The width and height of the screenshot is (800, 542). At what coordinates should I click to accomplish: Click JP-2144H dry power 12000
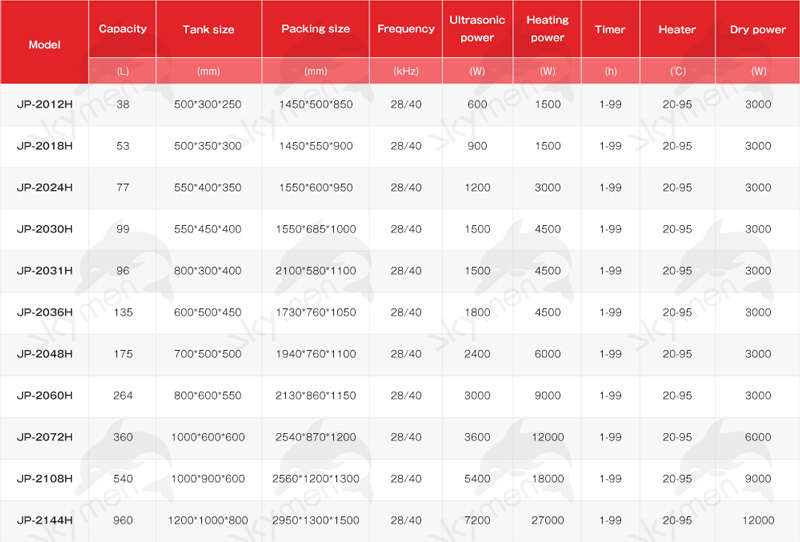tap(758, 520)
